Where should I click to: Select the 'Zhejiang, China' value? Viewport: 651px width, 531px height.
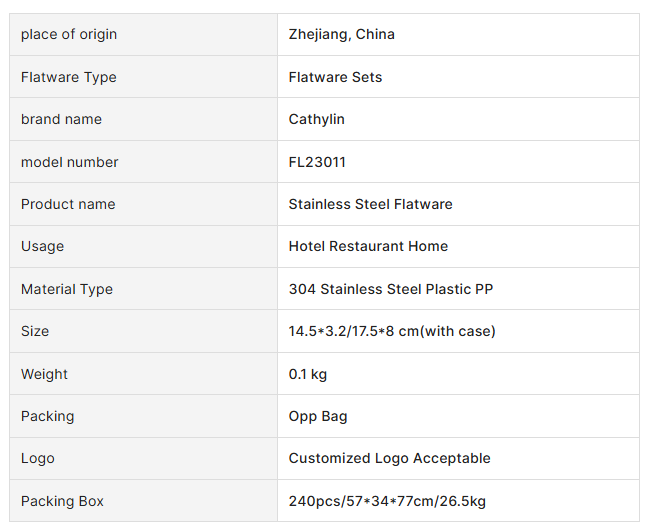pos(341,35)
